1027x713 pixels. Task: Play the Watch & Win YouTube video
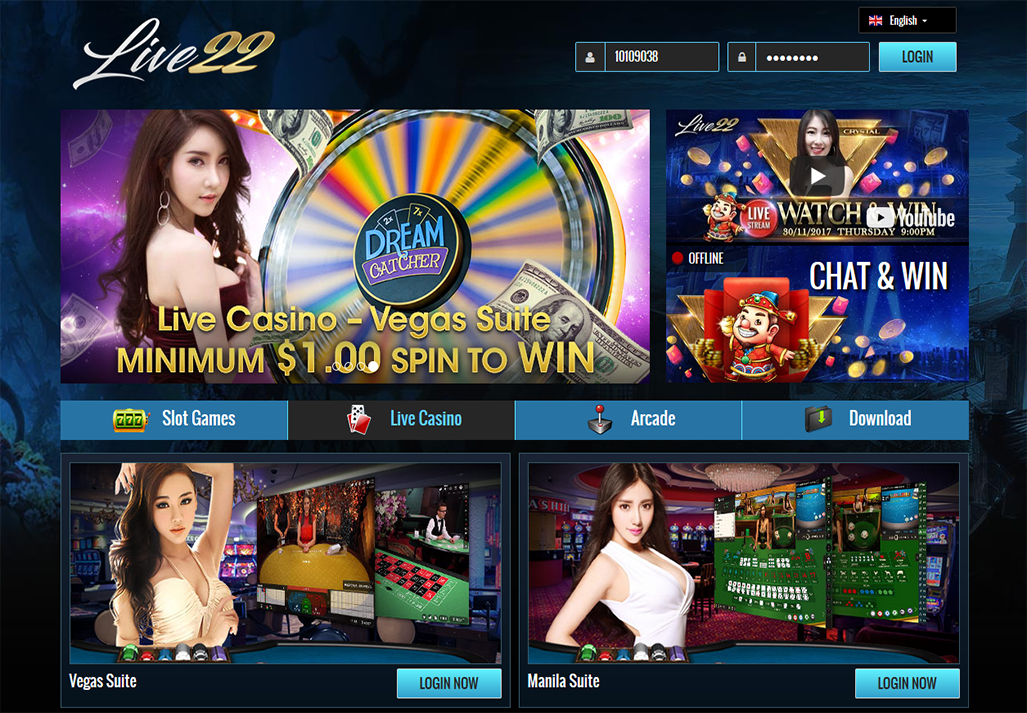[x=817, y=176]
